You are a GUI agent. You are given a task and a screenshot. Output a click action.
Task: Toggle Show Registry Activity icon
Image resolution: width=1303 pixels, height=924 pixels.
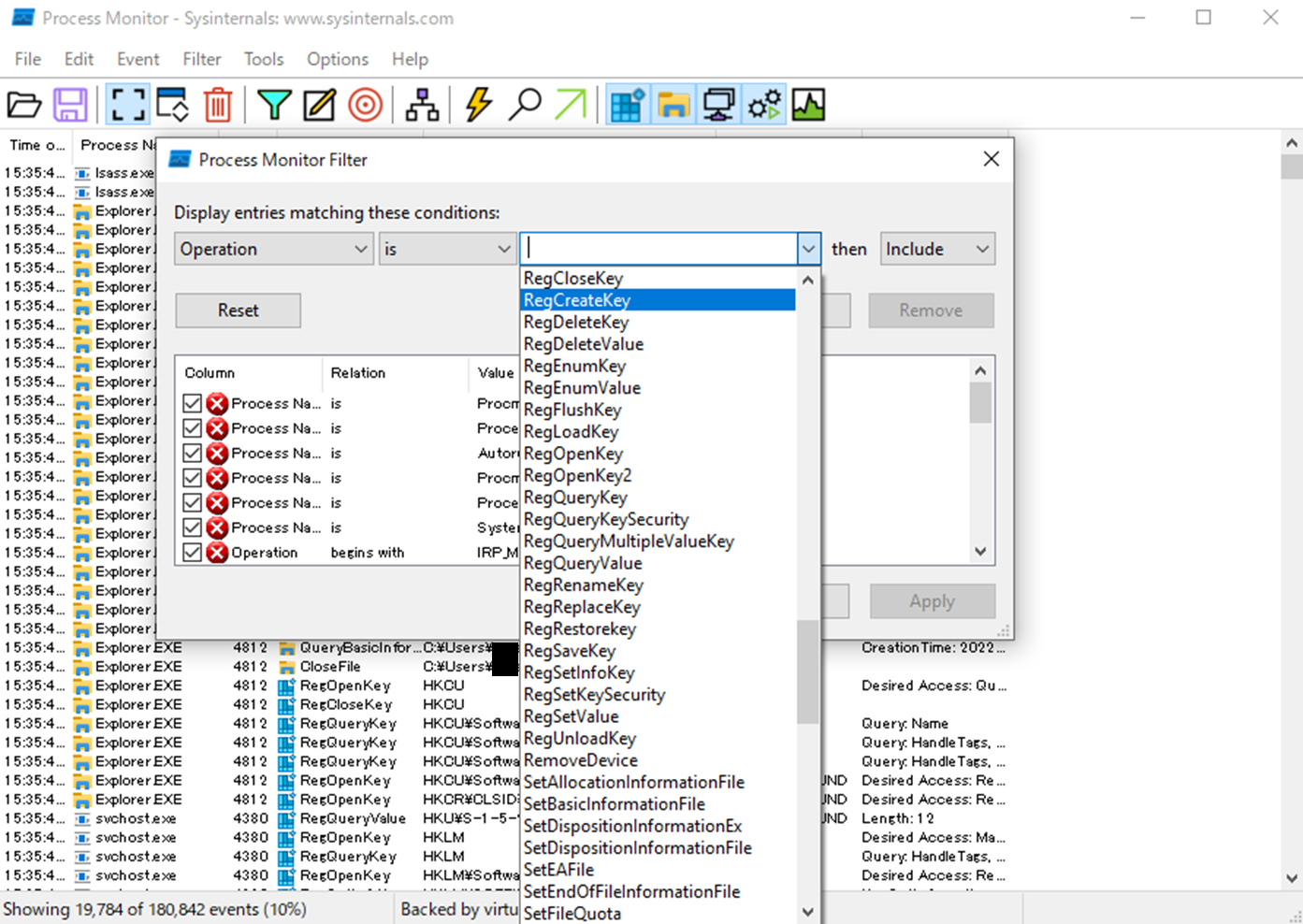tap(627, 105)
